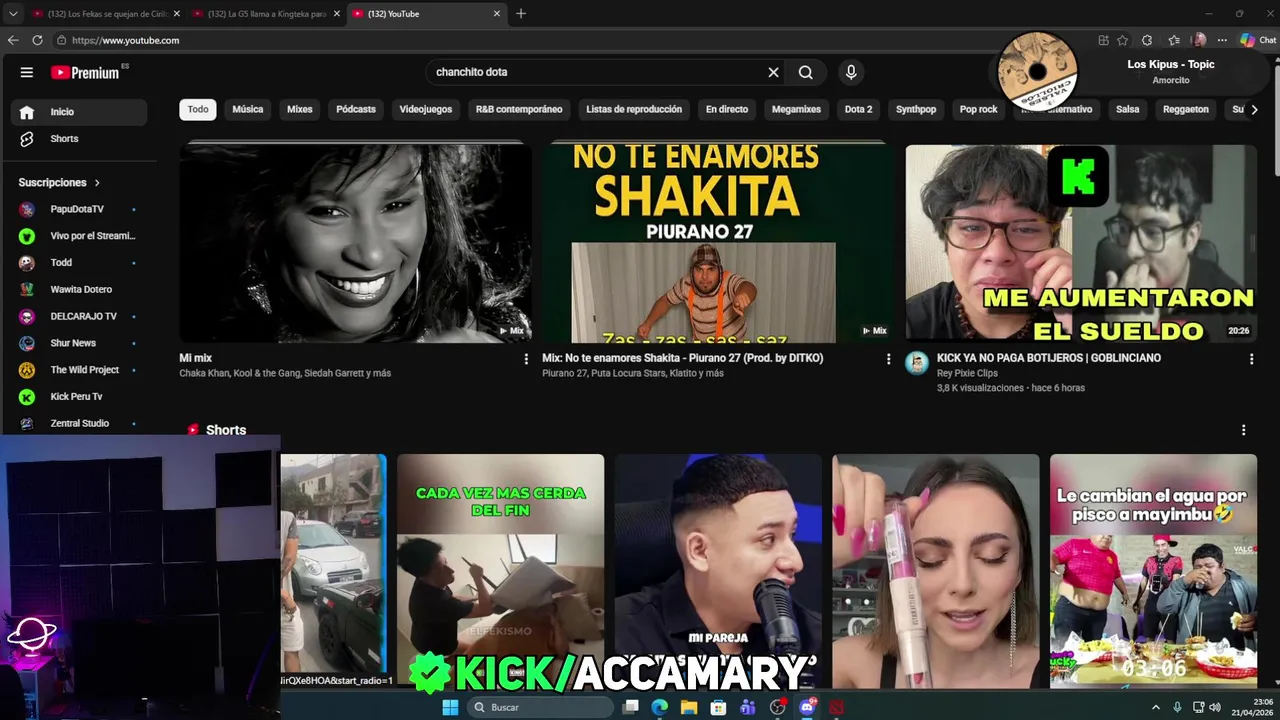Expand the Suscripciones section
This screenshot has width=1280, height=720.
[x=60, y=183]
